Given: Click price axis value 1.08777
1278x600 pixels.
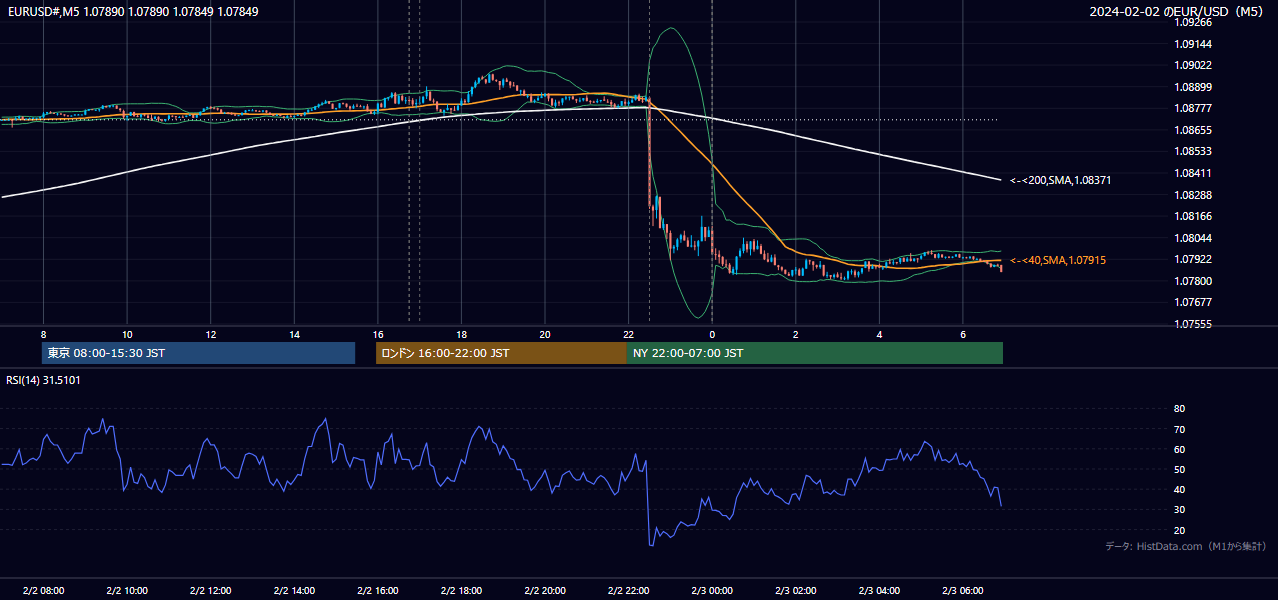Looking at the screenshot, I should point(1192,108).
